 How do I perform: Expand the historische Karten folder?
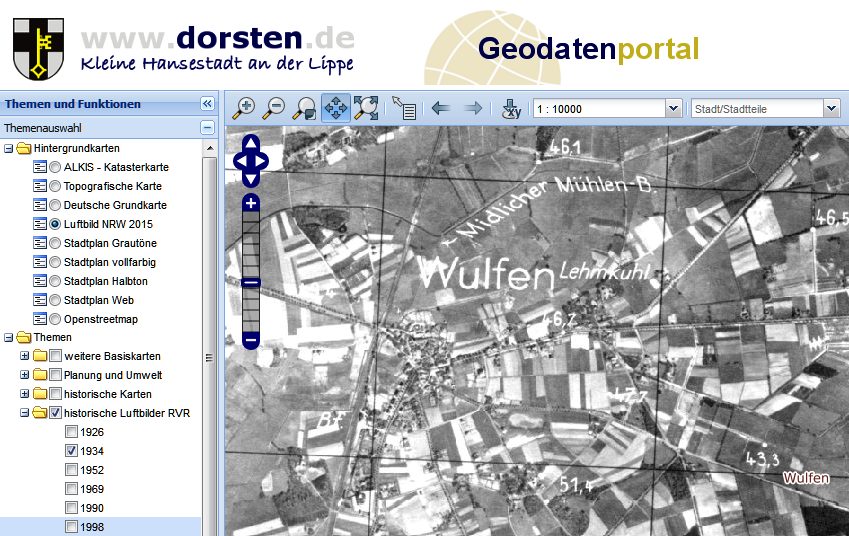25,394
